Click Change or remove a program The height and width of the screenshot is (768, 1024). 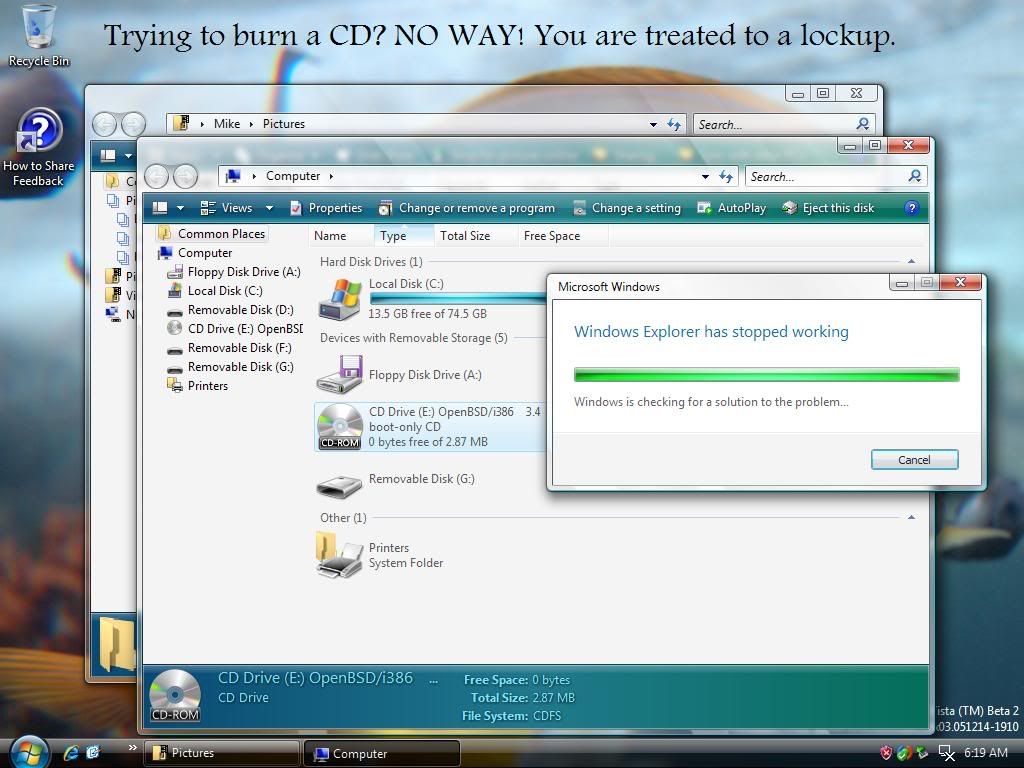[467, 208]
